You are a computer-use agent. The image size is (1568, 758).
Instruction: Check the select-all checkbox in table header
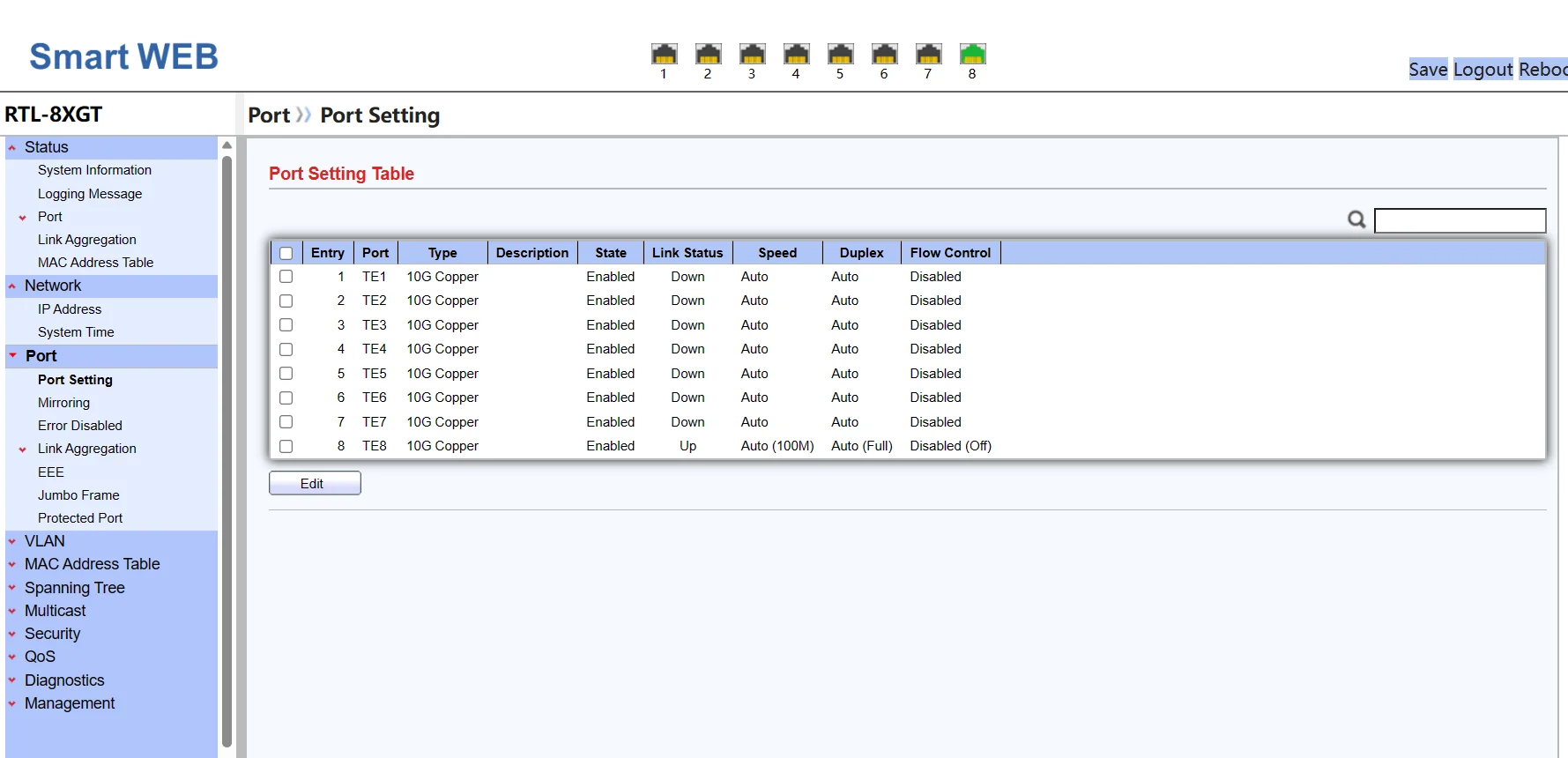coord(286,253)
